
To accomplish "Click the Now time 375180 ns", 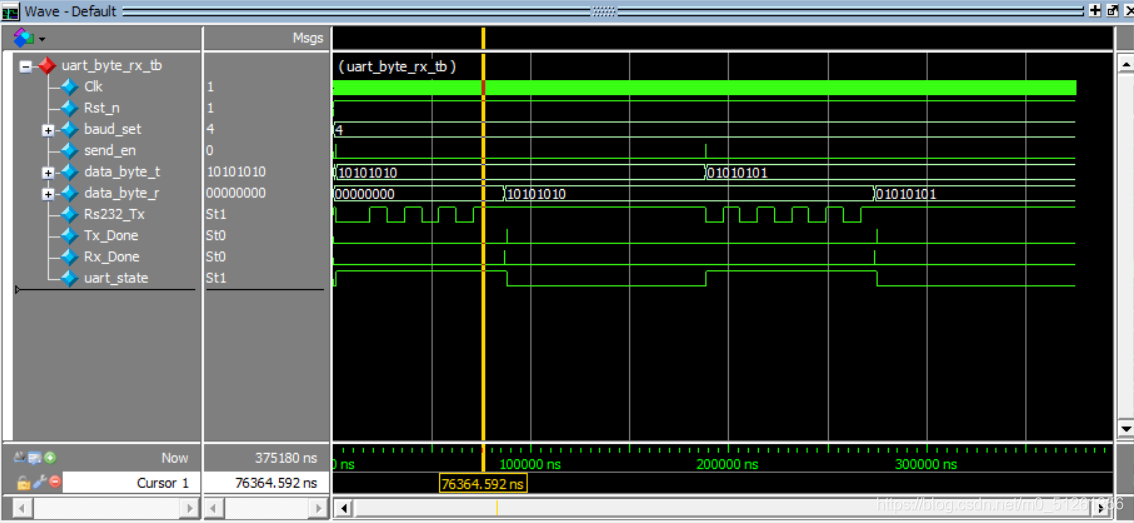I will pos(288,458).
